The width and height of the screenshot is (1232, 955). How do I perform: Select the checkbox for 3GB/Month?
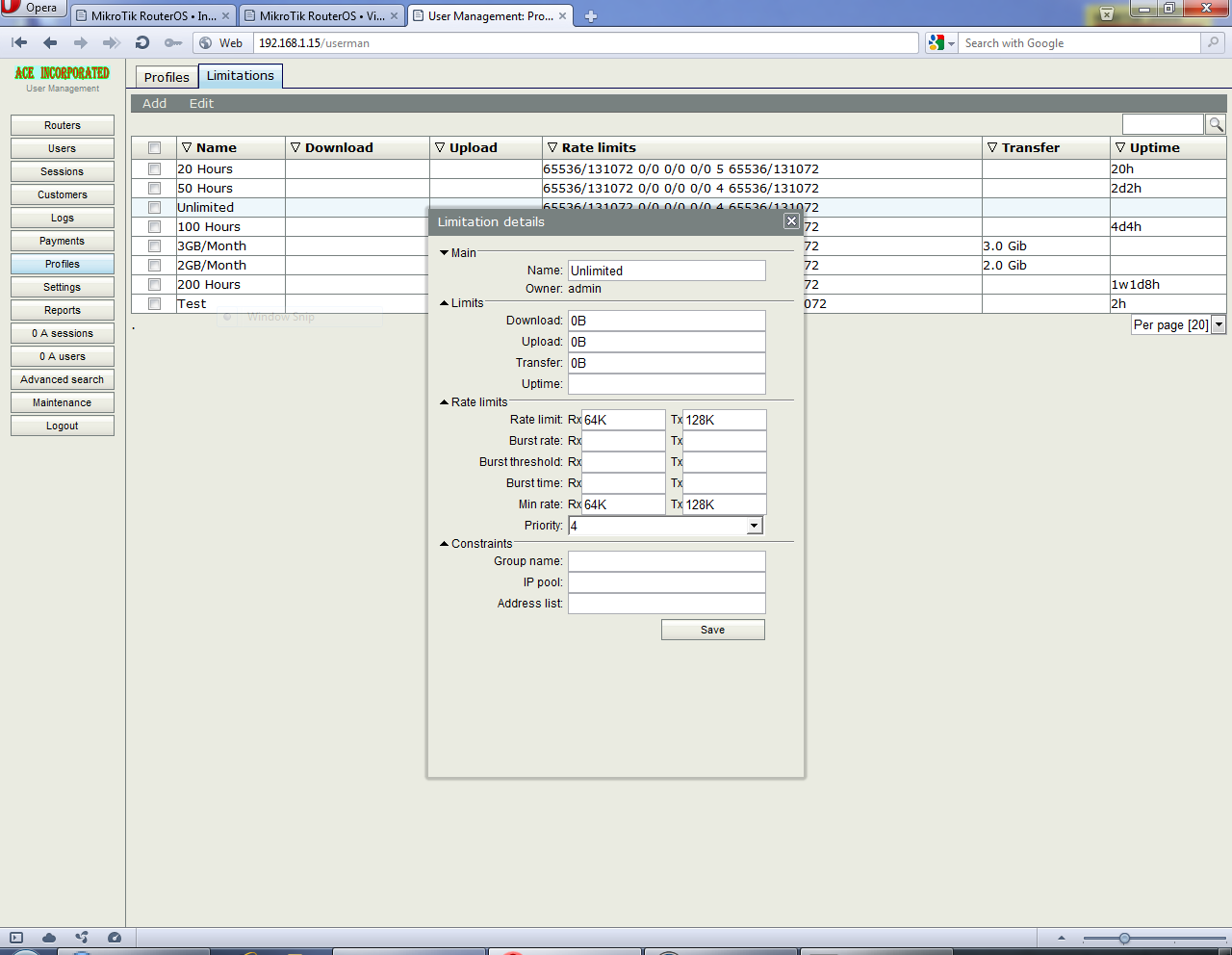[x=154, y=246]
